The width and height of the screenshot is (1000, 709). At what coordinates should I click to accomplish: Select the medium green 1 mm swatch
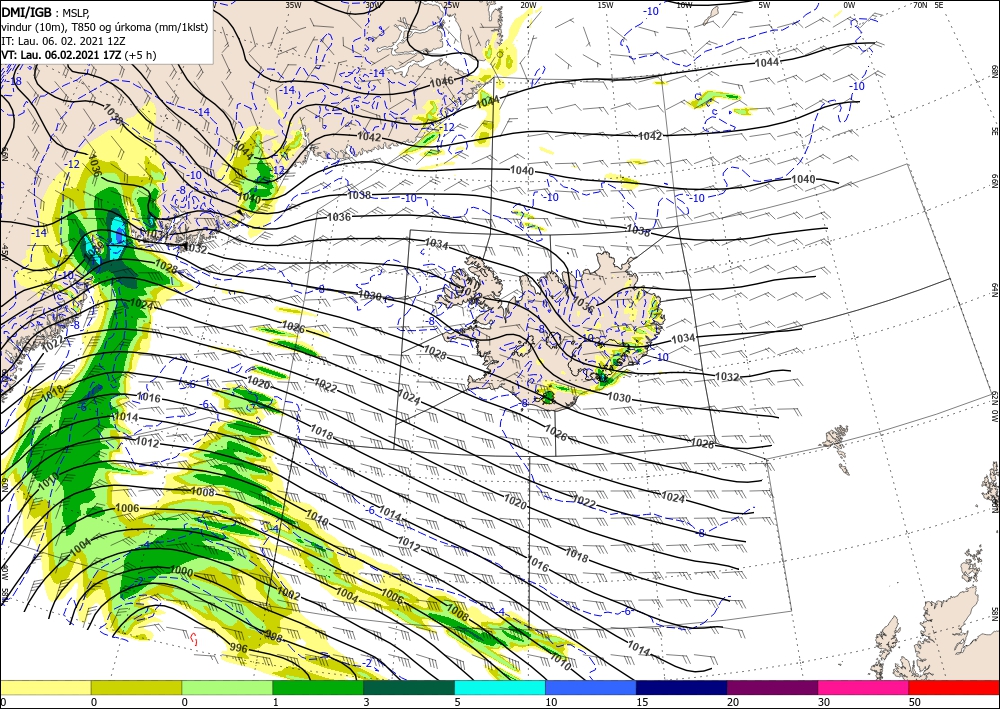click(318, 687)
